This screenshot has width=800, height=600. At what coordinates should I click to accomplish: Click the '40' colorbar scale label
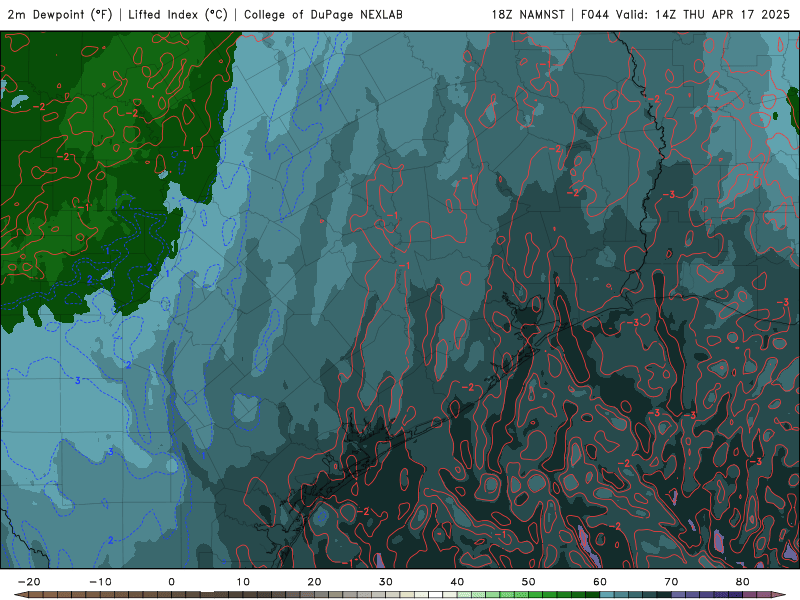(x=457, y=582)
